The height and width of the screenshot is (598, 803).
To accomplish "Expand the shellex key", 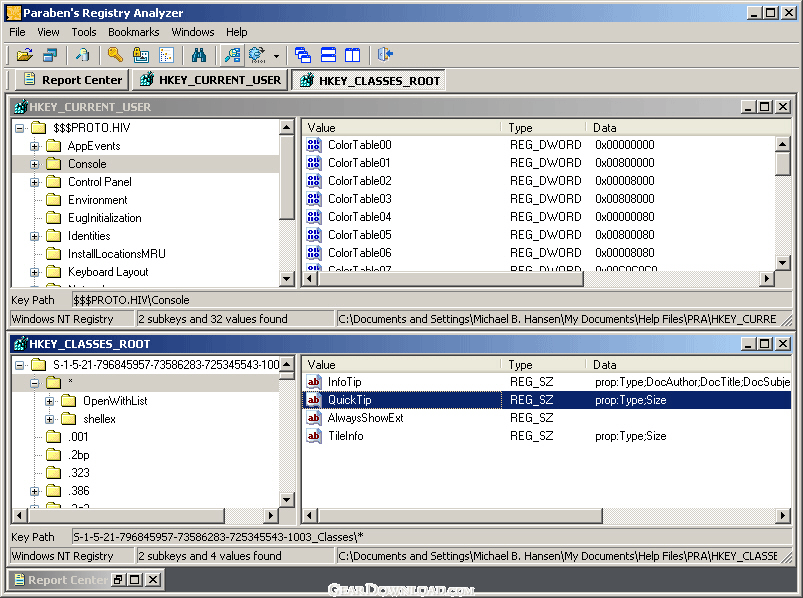I will tap(49, 419).
